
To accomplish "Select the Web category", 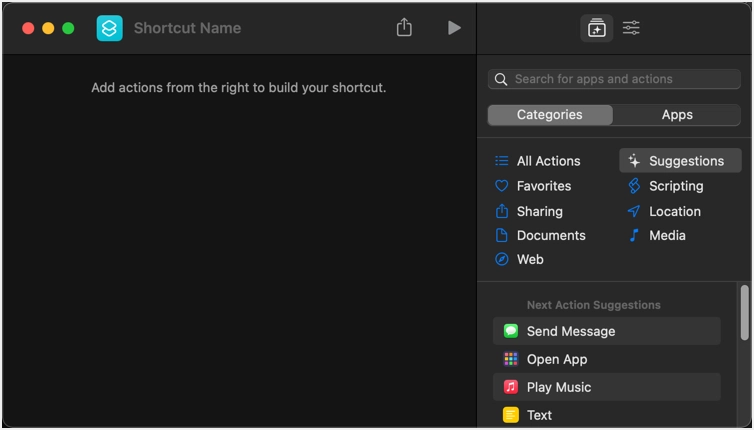I will (530, 260).
